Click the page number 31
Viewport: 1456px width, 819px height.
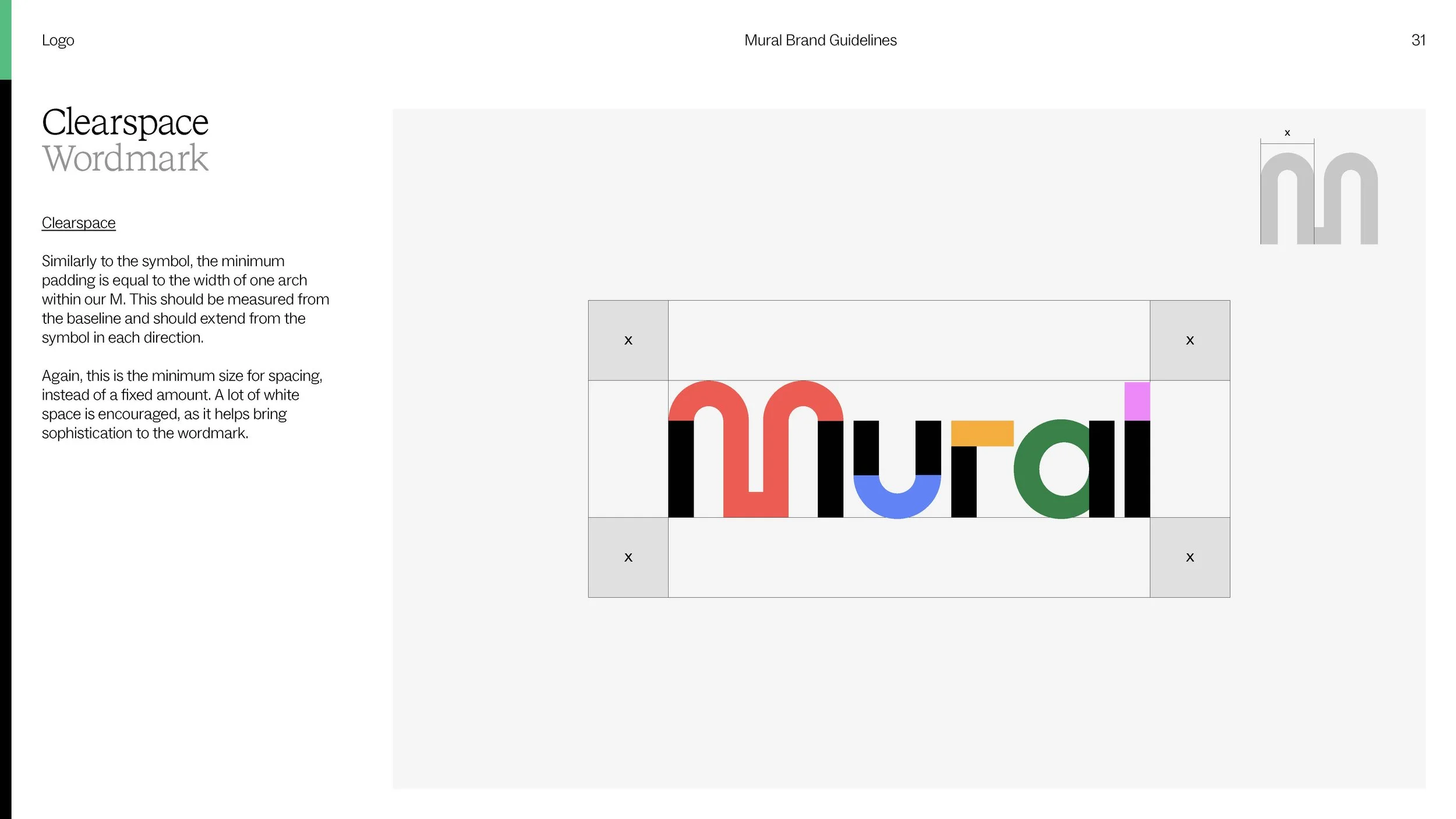coord(1418,40)
